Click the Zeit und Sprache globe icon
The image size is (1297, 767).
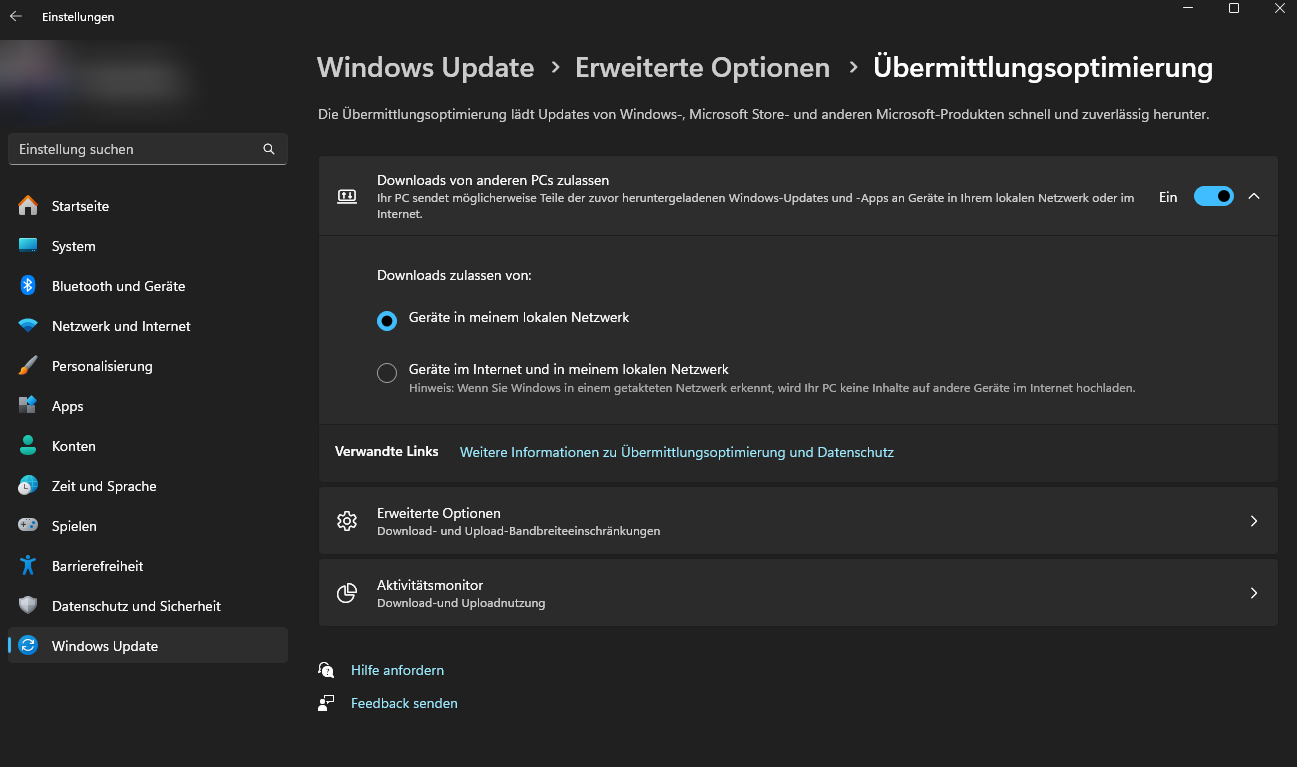point(28,486)
